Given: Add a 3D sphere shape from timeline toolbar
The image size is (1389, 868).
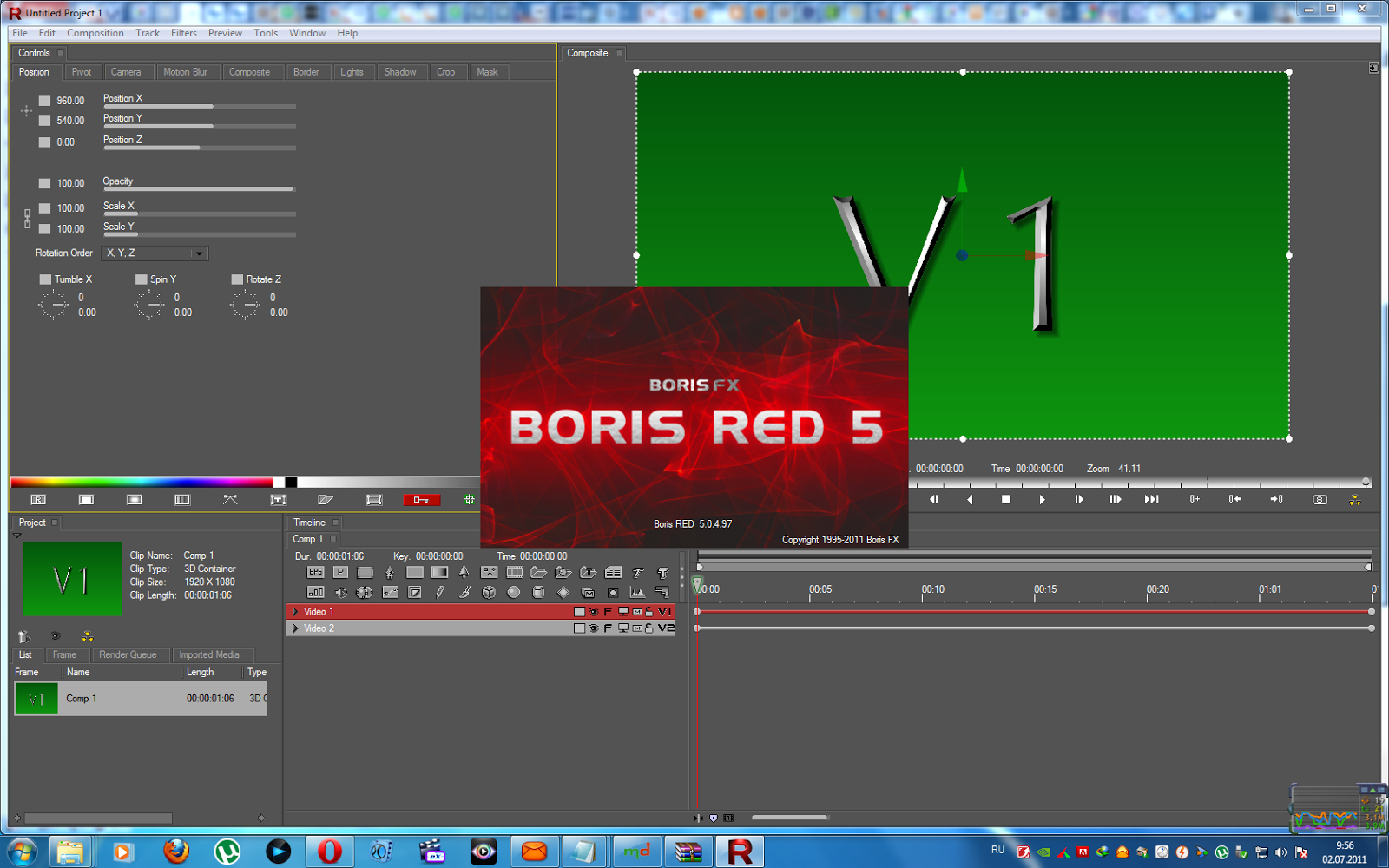Looking at the screenshot, I should pyautogui.click(x=514, y=593).
